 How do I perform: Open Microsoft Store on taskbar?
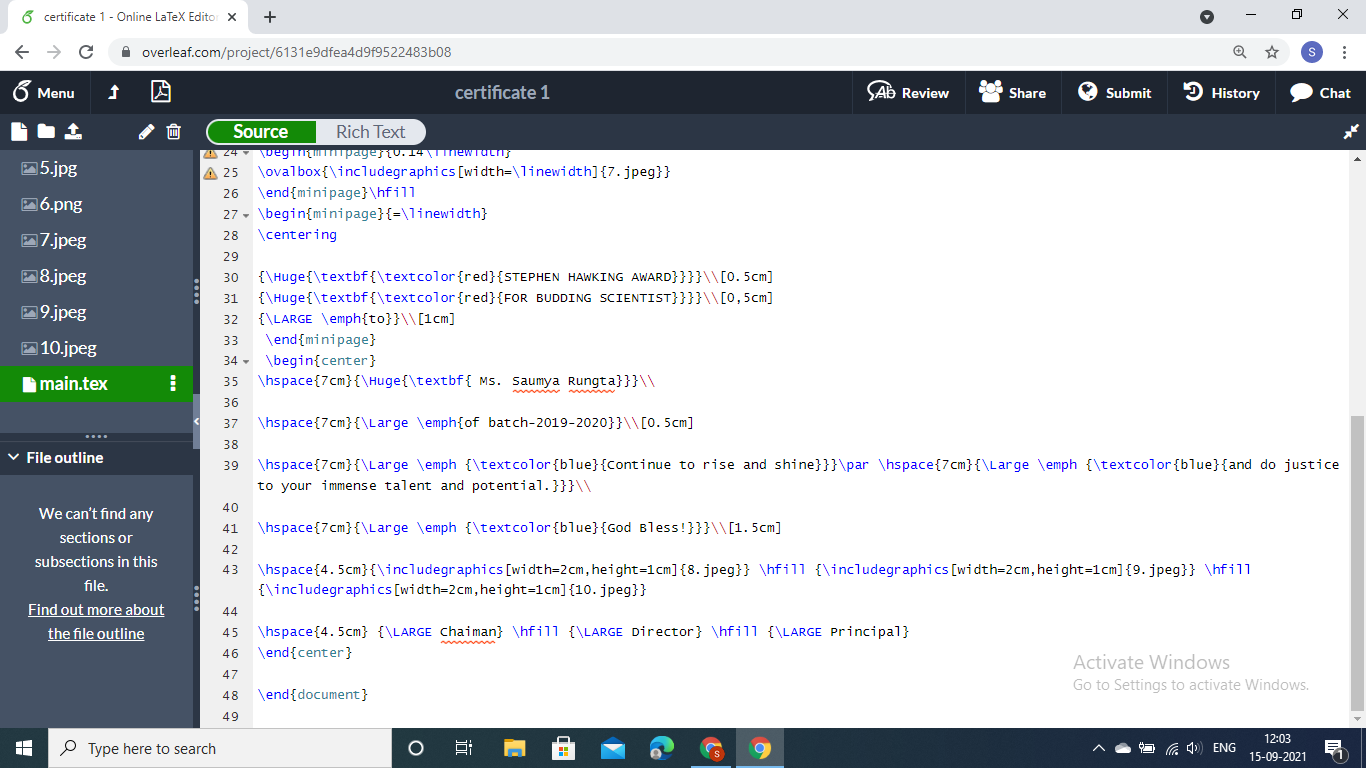pyautogui.click(x=564, y=748)
